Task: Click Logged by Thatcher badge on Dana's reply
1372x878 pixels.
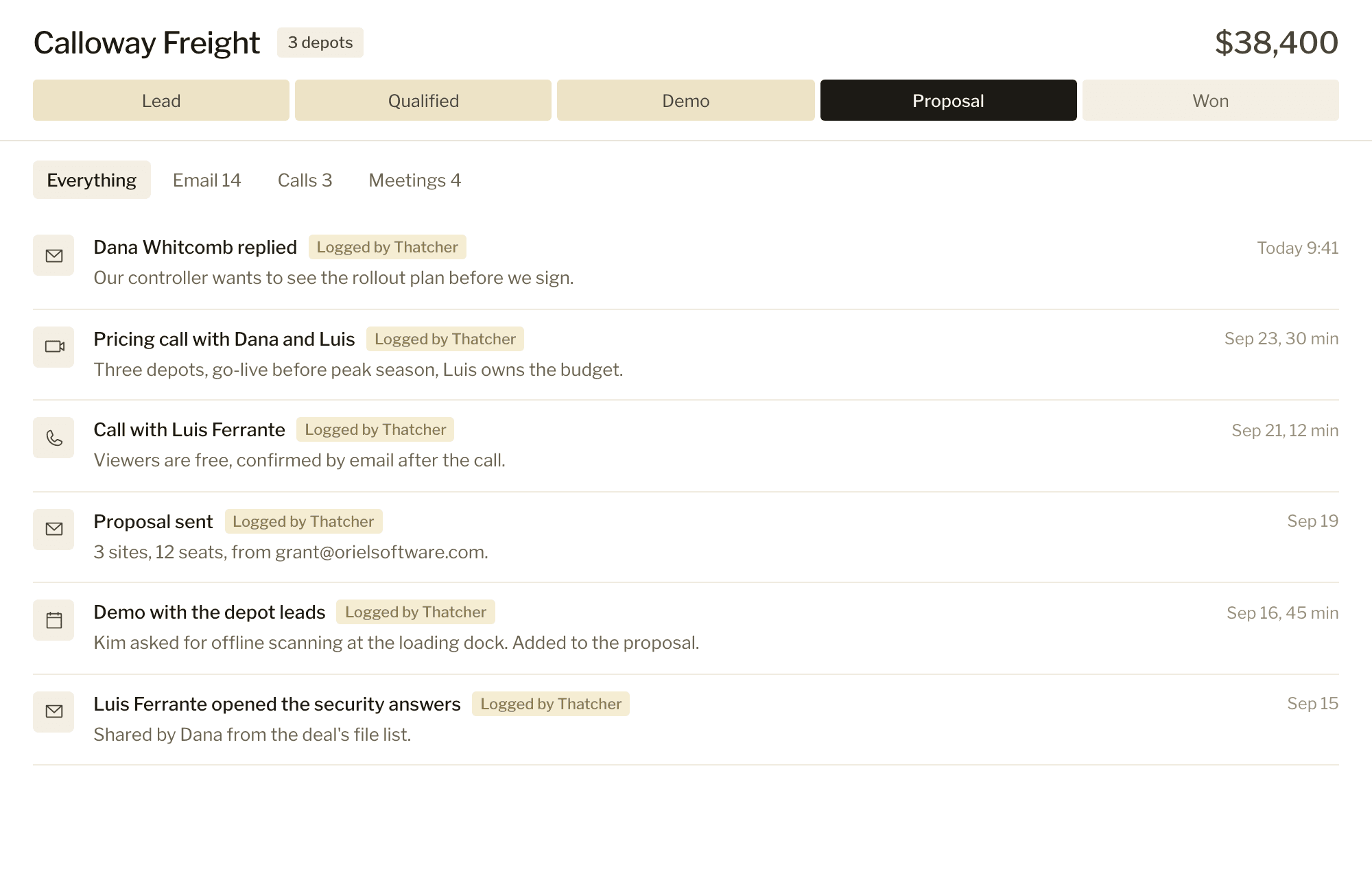Action: pyautogui.click(x=388, y=247)
